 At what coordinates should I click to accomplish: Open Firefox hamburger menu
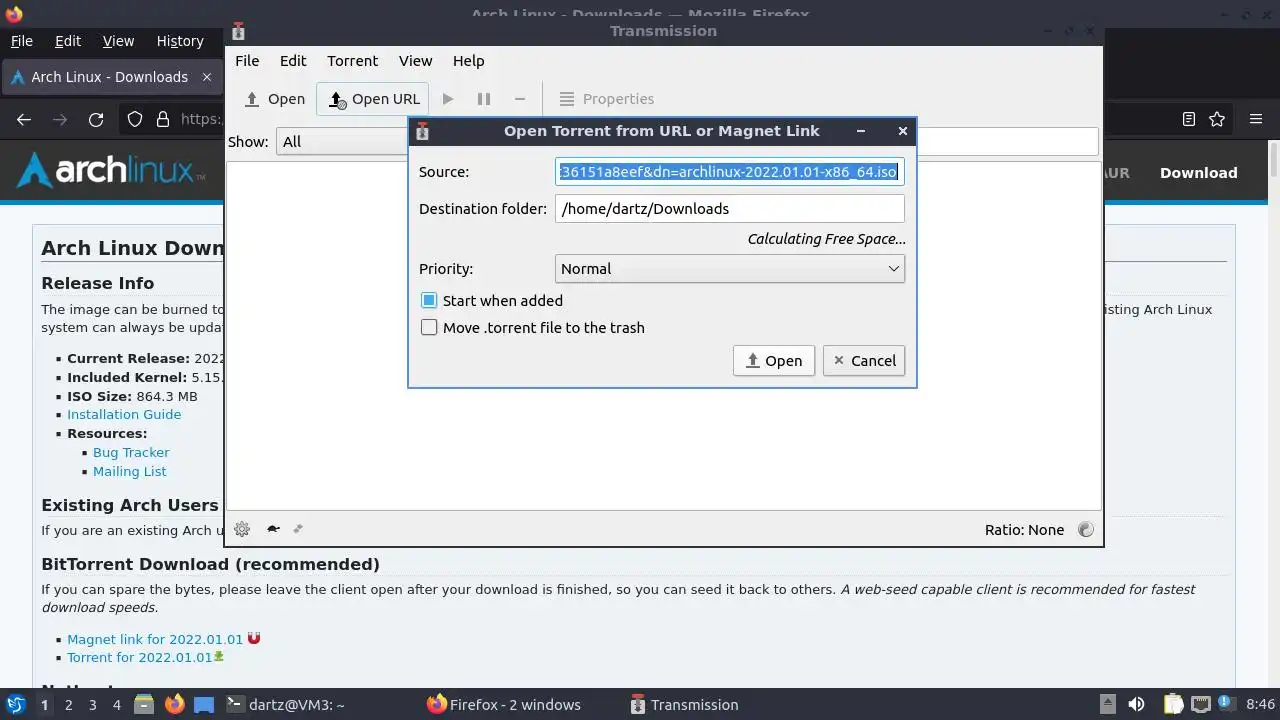(1256, 119)
